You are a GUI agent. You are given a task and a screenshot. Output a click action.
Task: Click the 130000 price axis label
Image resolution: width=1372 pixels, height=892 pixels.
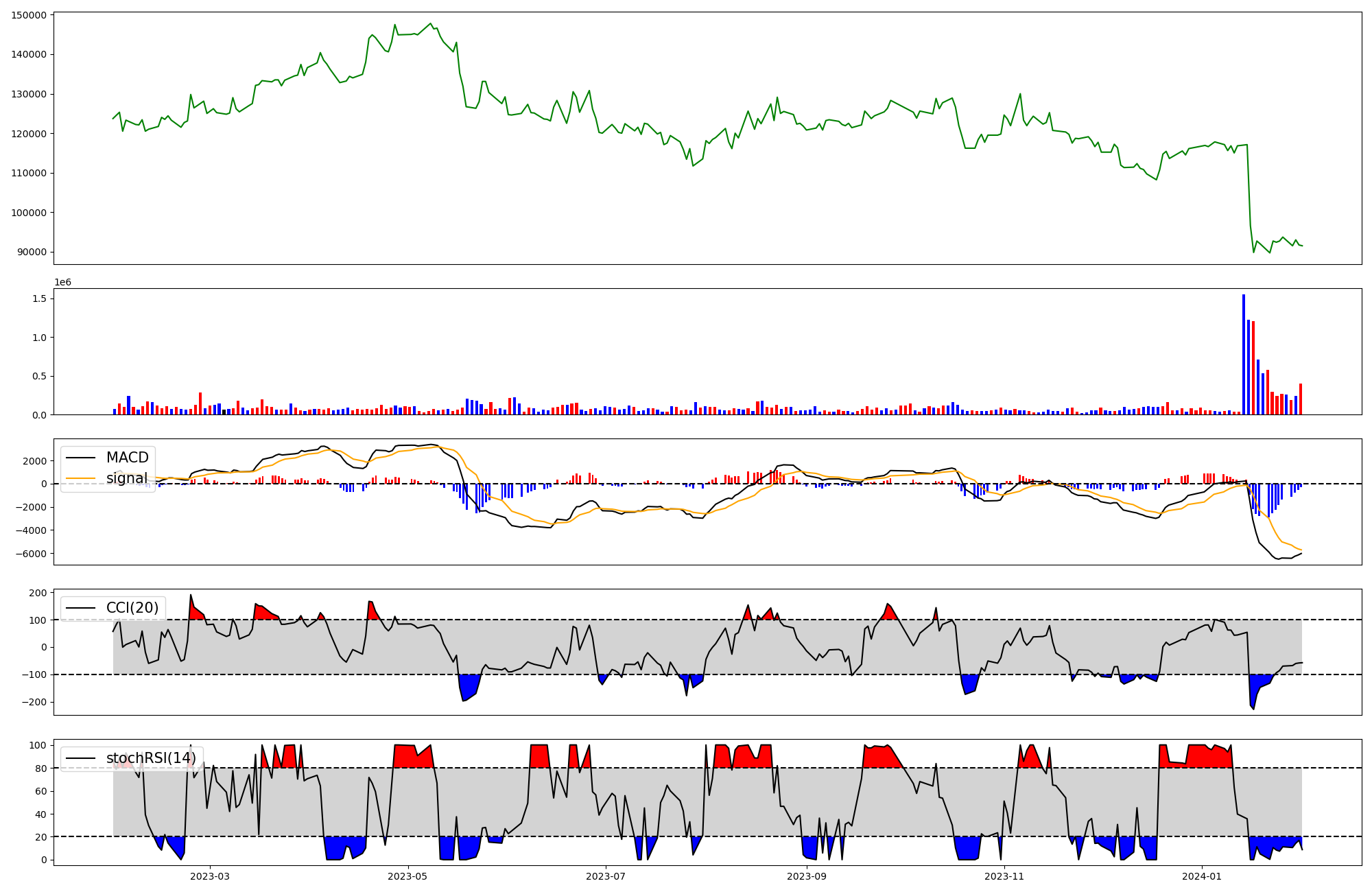coord(29,94)
